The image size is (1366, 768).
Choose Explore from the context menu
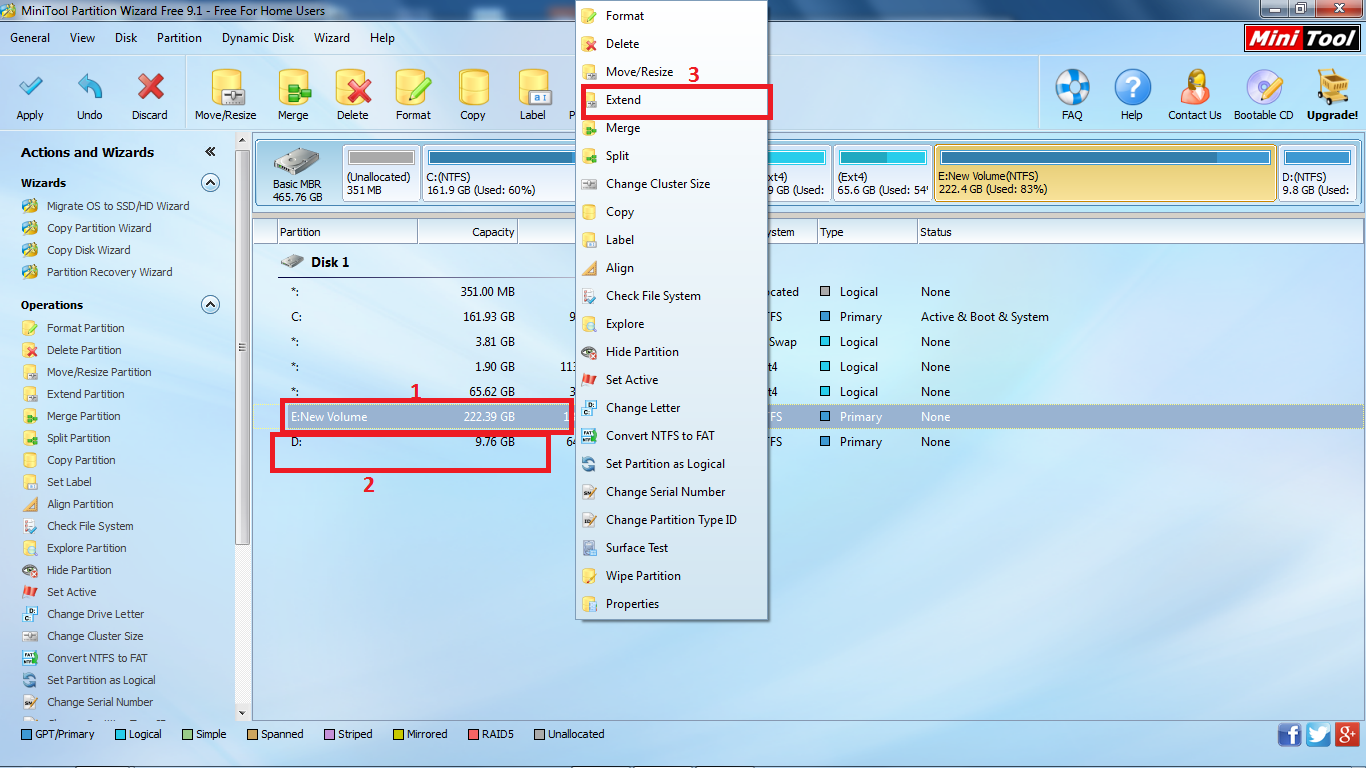click(673, 324)
